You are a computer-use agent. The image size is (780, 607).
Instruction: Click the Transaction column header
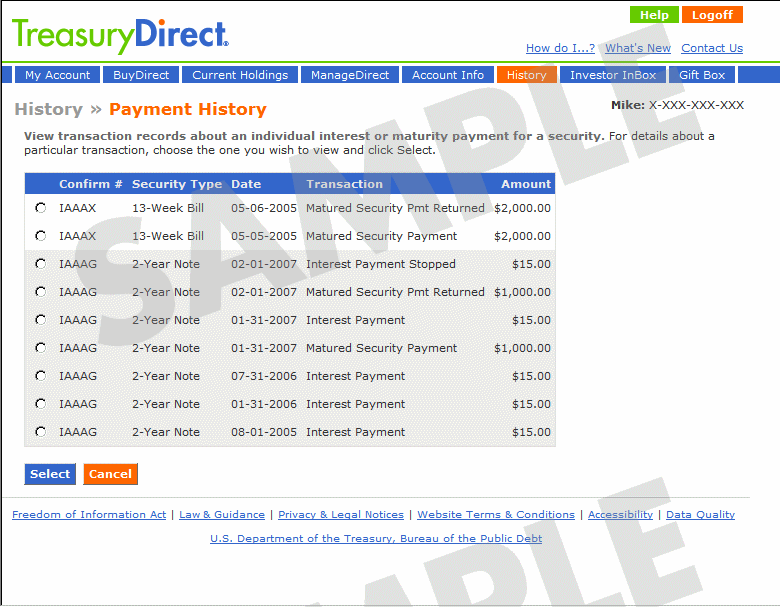coord(344,184)
